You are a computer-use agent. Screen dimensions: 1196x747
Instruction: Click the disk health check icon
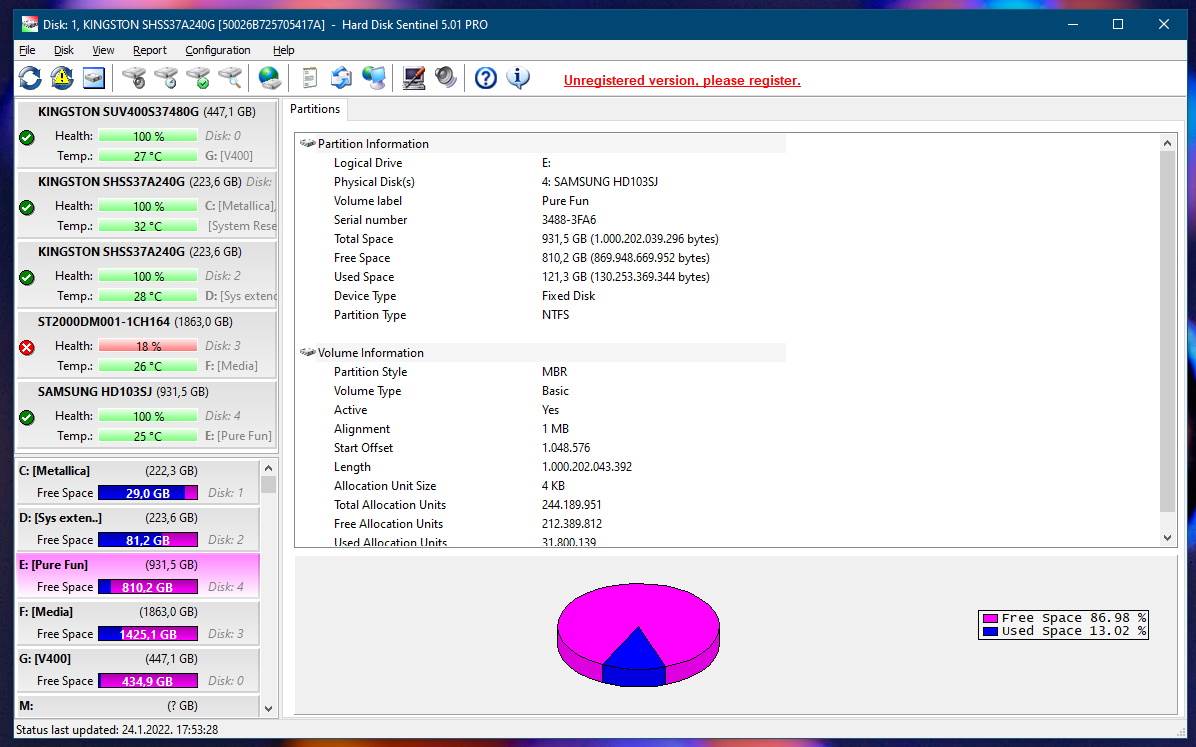coord(197,77)
